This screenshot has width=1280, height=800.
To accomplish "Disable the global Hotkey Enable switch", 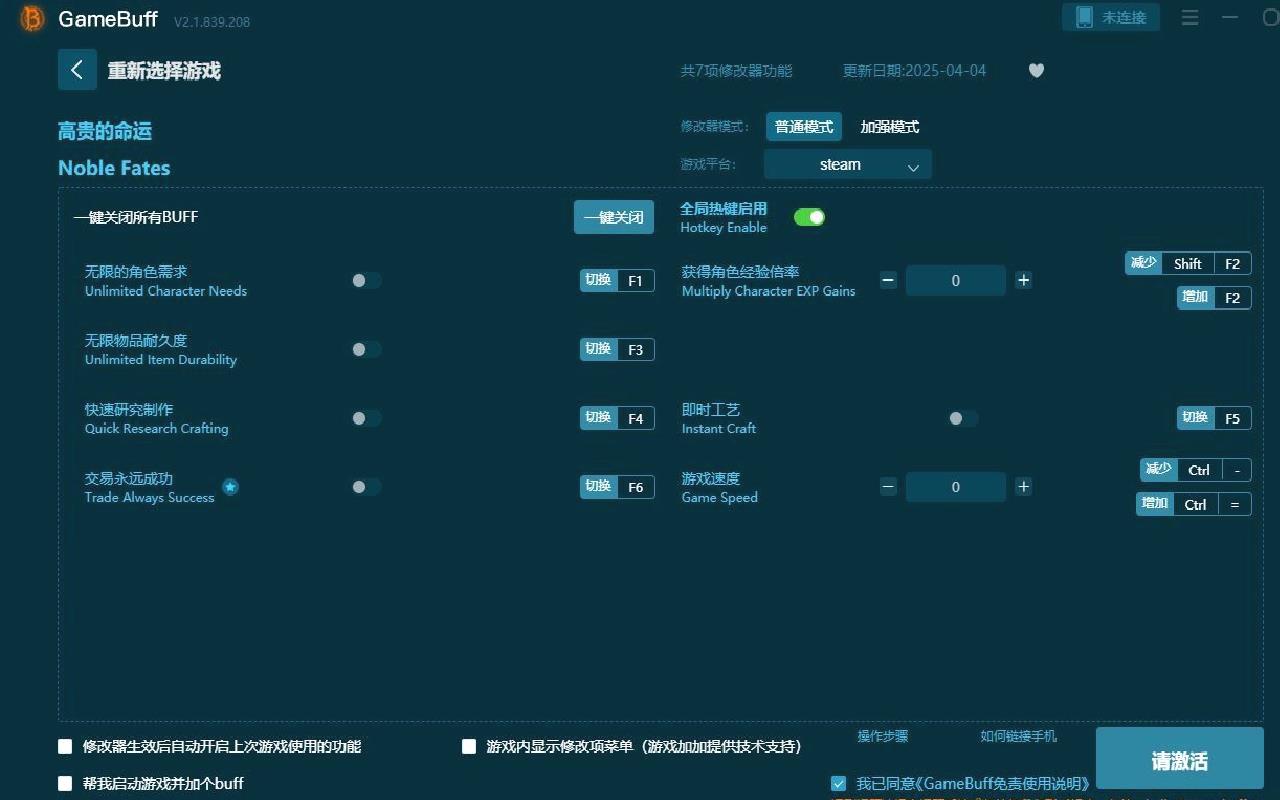I will (809, 217).
